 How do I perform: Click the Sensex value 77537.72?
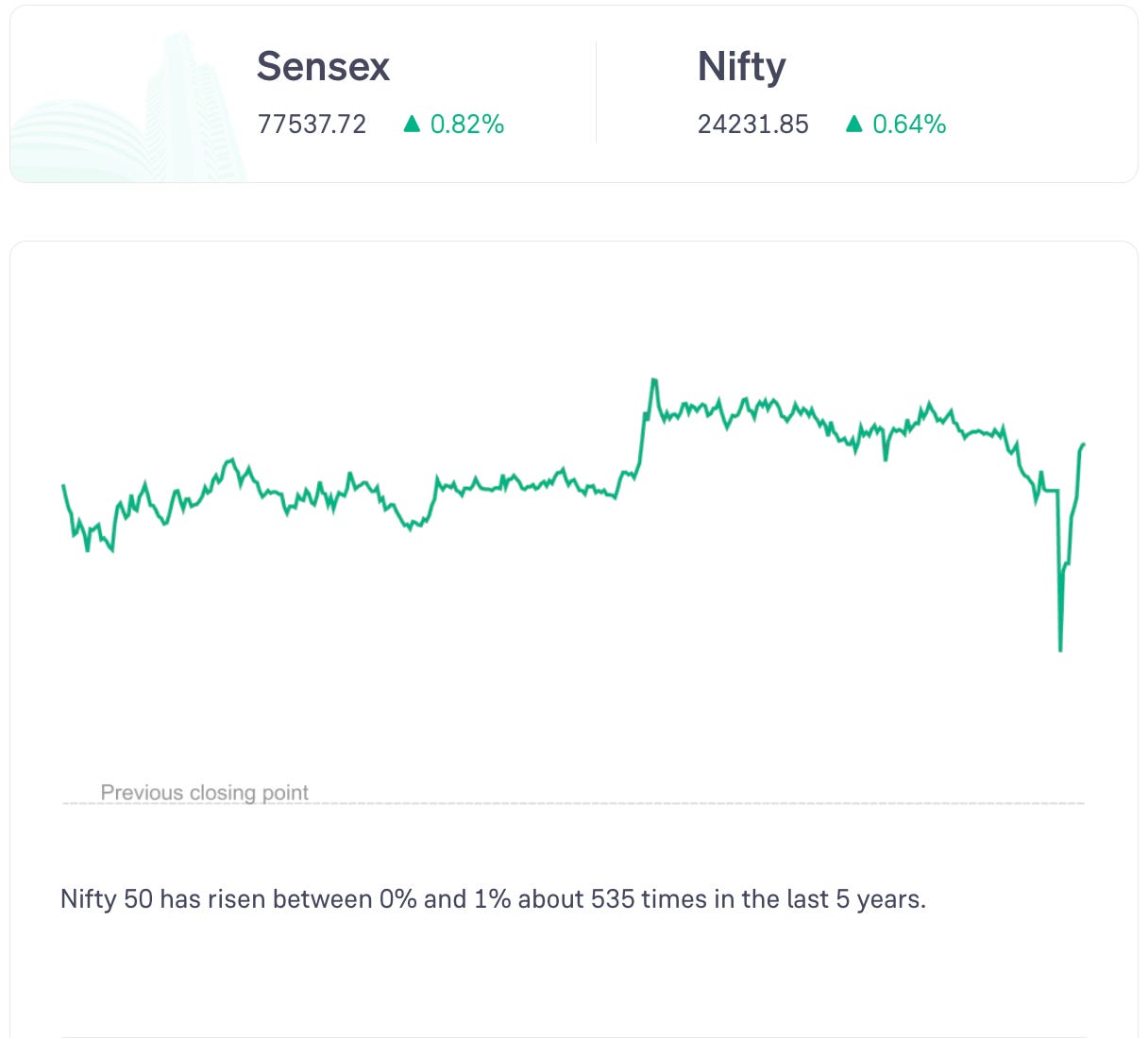pyautogui.click(x=312, y=125)
